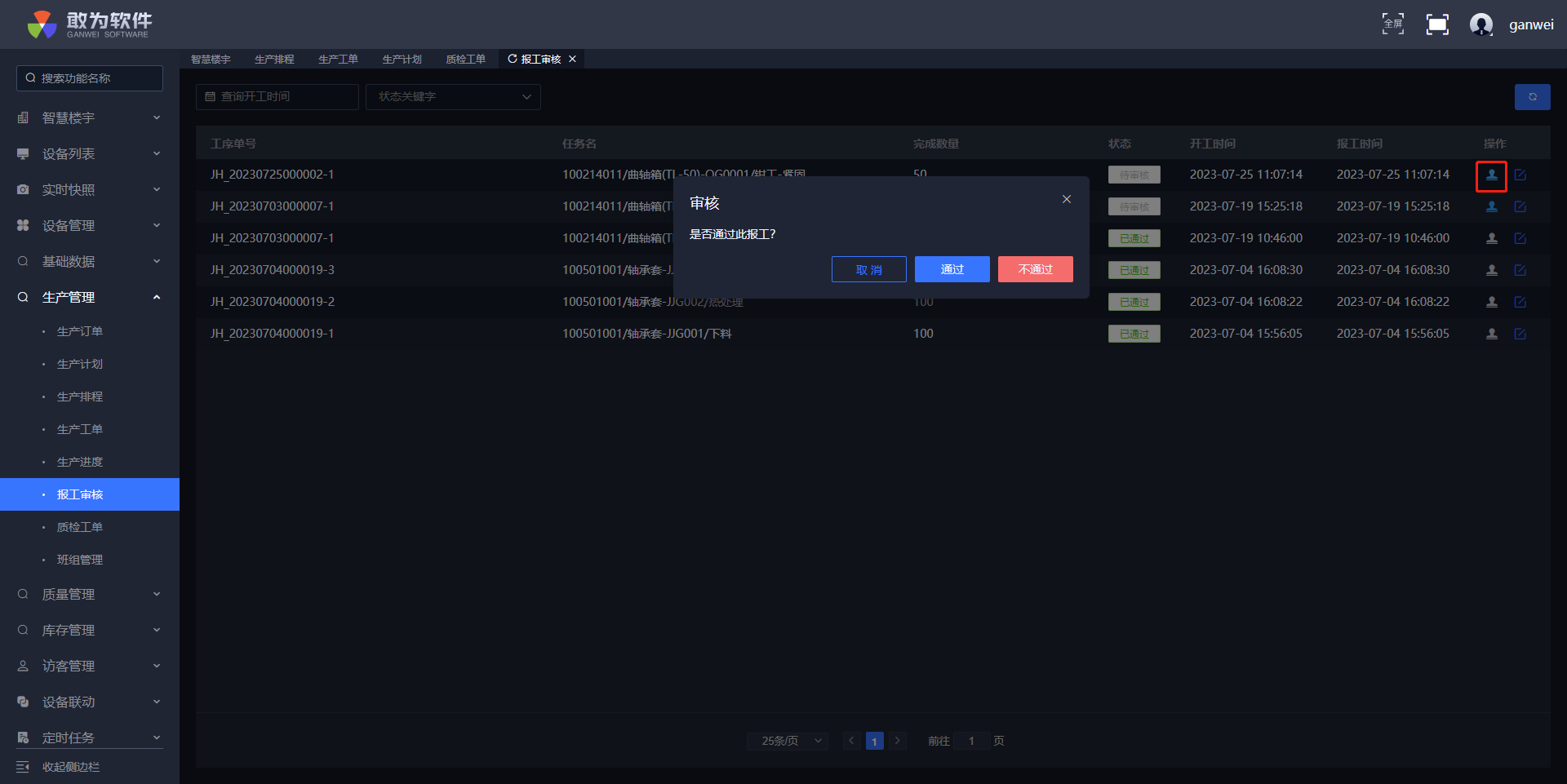Go to previous page arrow in pagination
This screenshot has height=784, width=1567.
click(x=852, y=741)
